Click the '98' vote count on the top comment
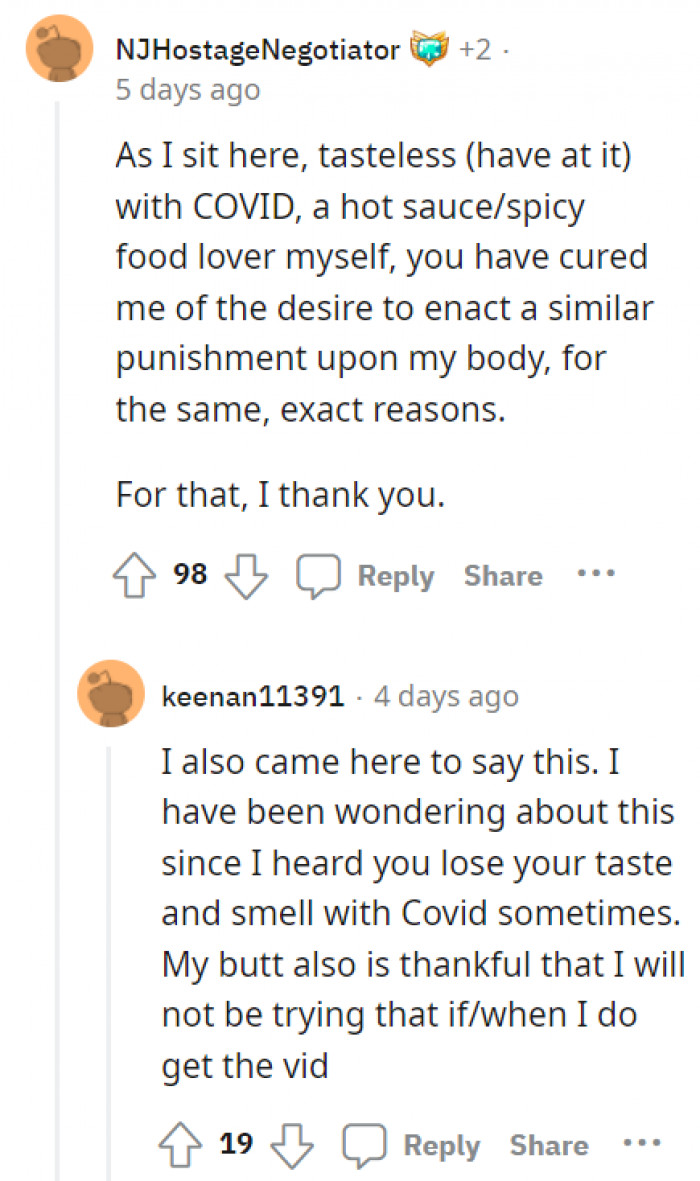This screenshot has width=700, height=1181. [x=190, y=573]
